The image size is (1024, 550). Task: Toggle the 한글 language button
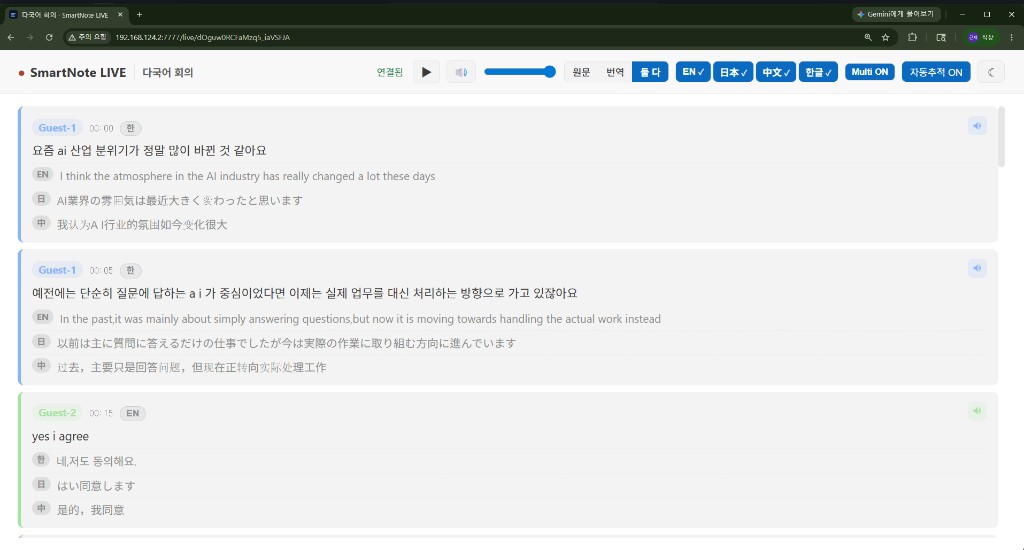(x=818, y=72)
